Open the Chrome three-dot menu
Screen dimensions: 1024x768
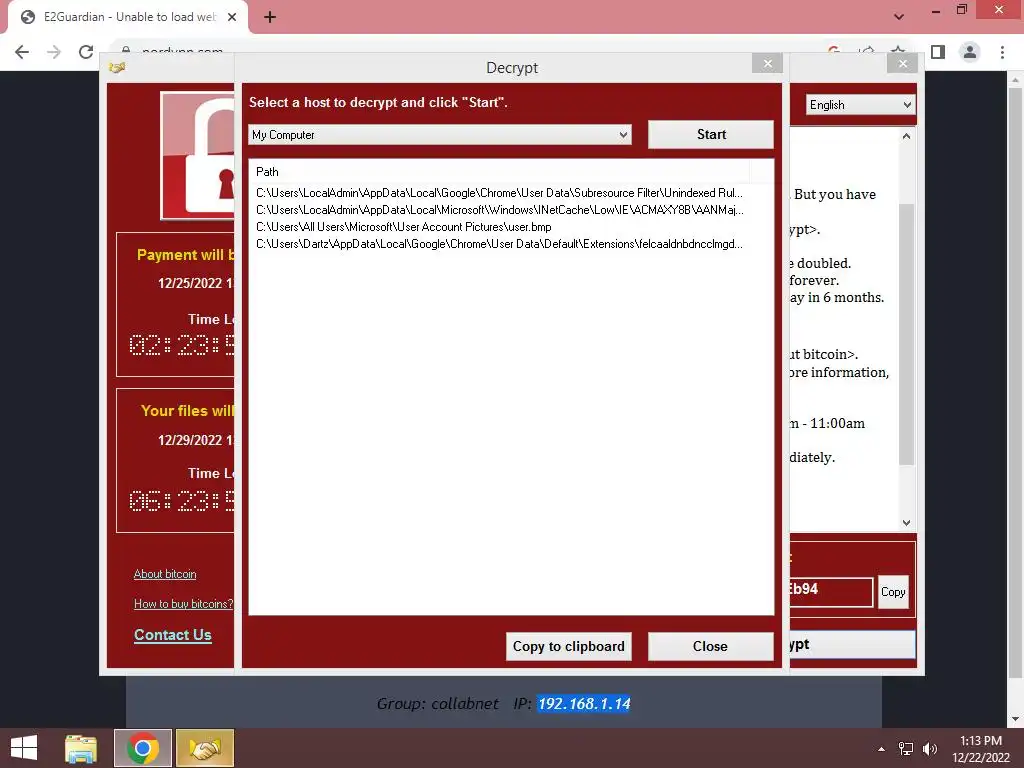1002,52
